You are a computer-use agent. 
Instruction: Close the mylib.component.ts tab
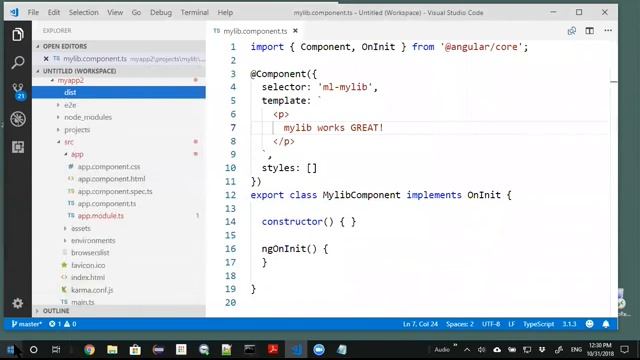[x=296, y=31]
